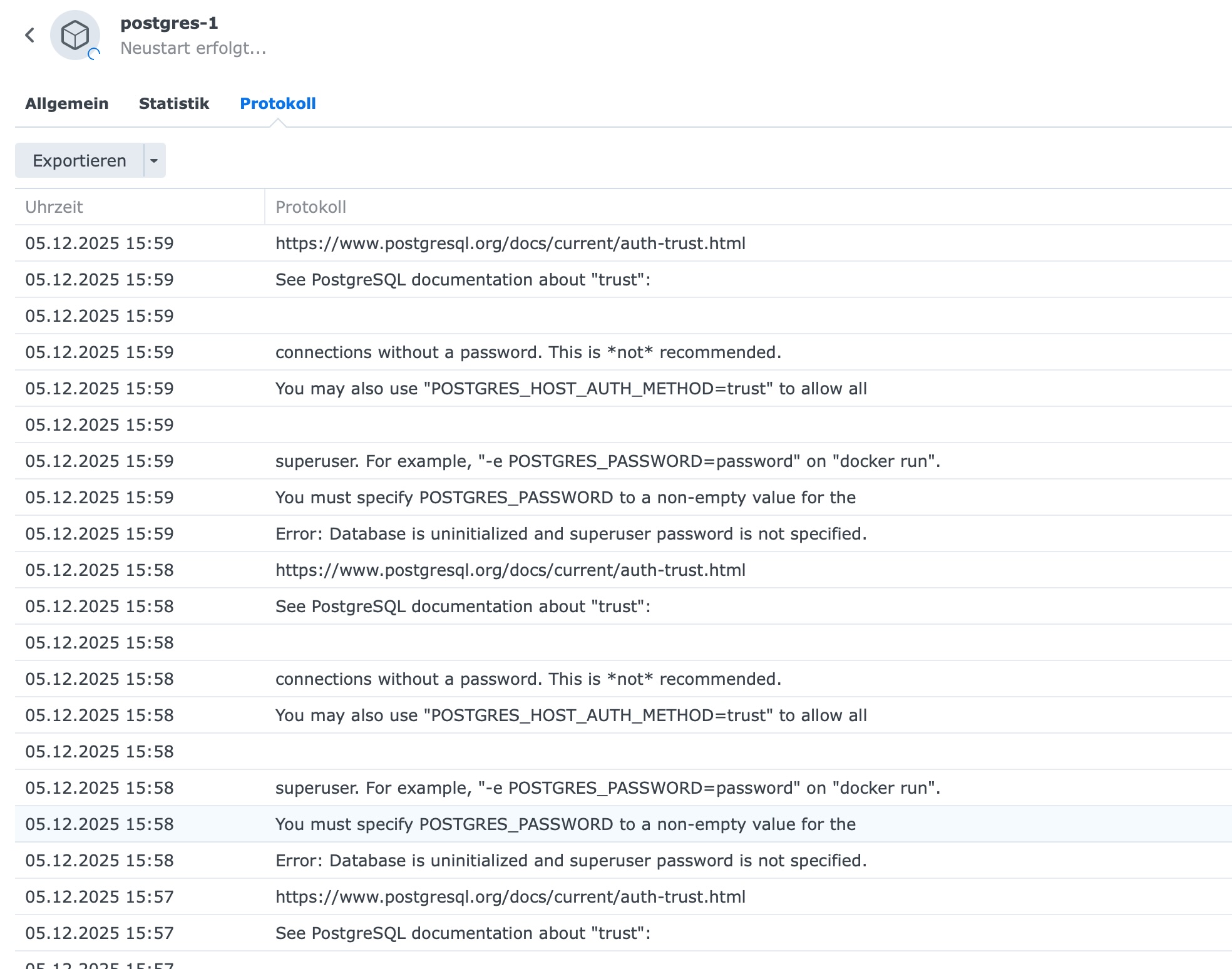Image resolution: width=1232 pixels, height=969 pixels.
Task: Click the 15:58 Error: Database is uninitialized row
Action: tap(570, 861)
